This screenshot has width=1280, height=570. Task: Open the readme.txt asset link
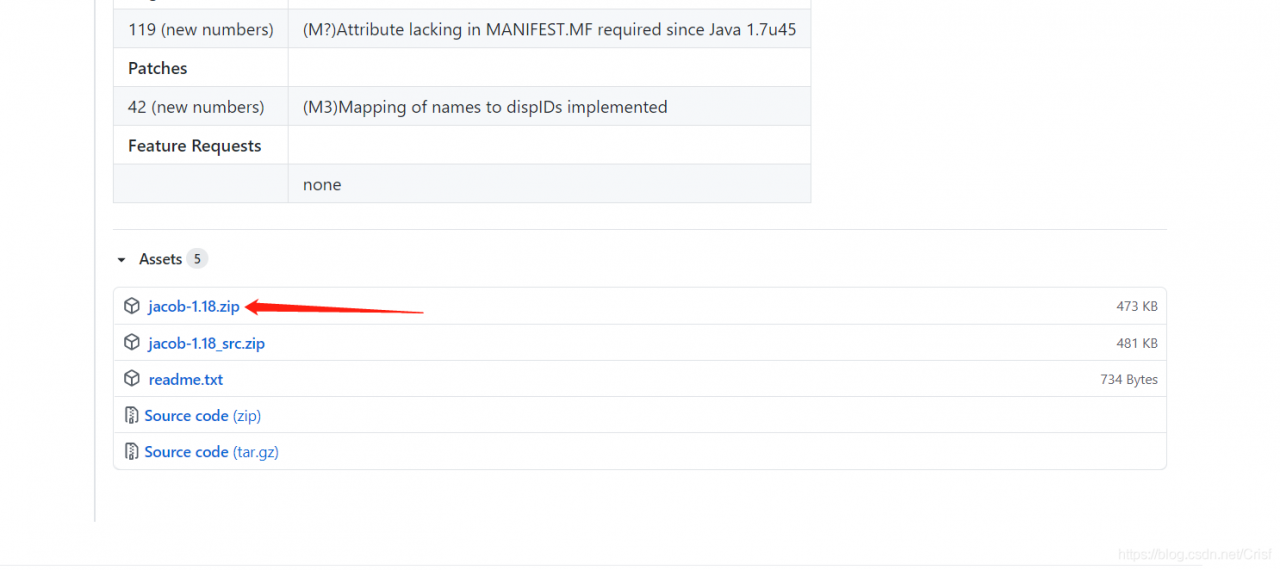(186, 379)
